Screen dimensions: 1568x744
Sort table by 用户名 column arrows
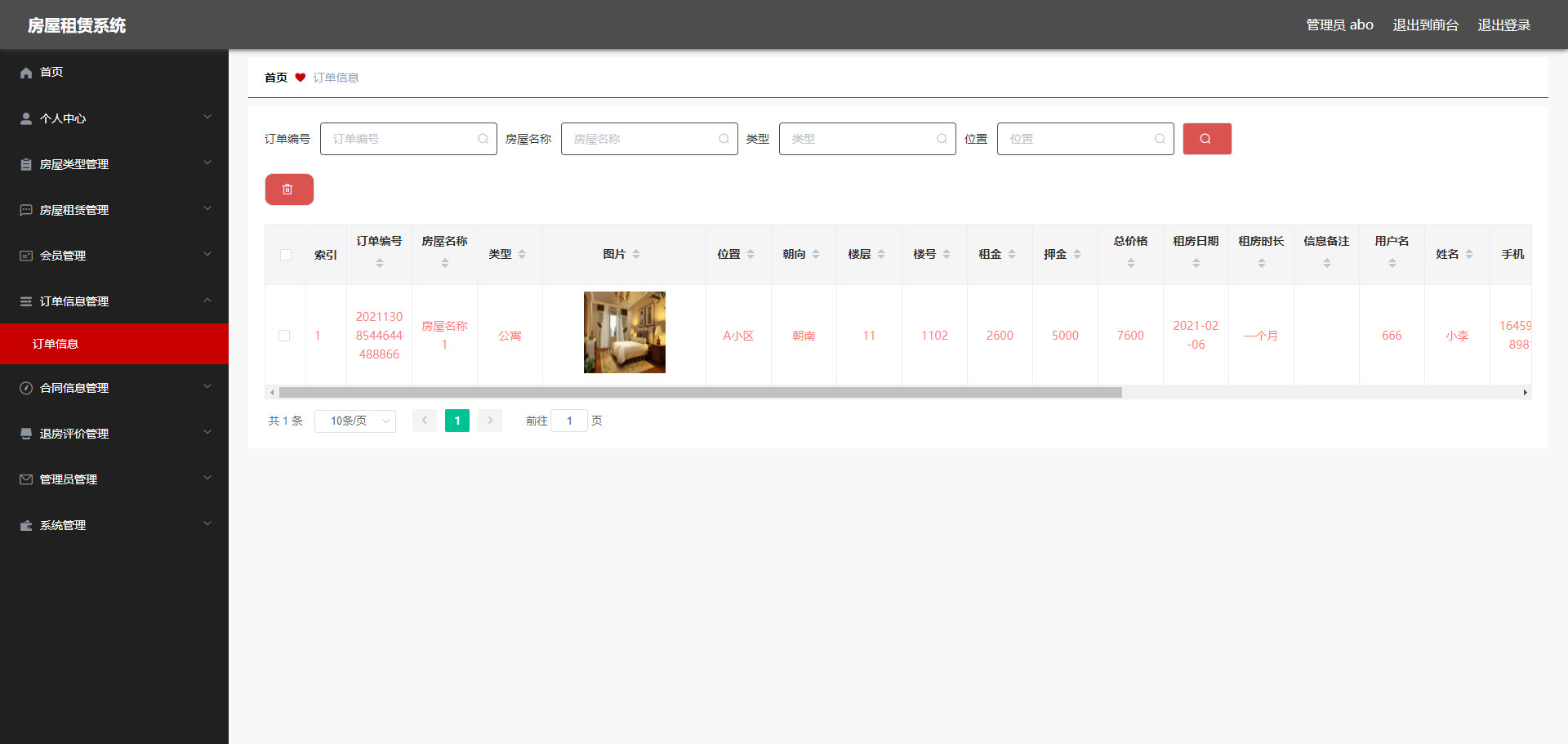[x=1392, y=263]
